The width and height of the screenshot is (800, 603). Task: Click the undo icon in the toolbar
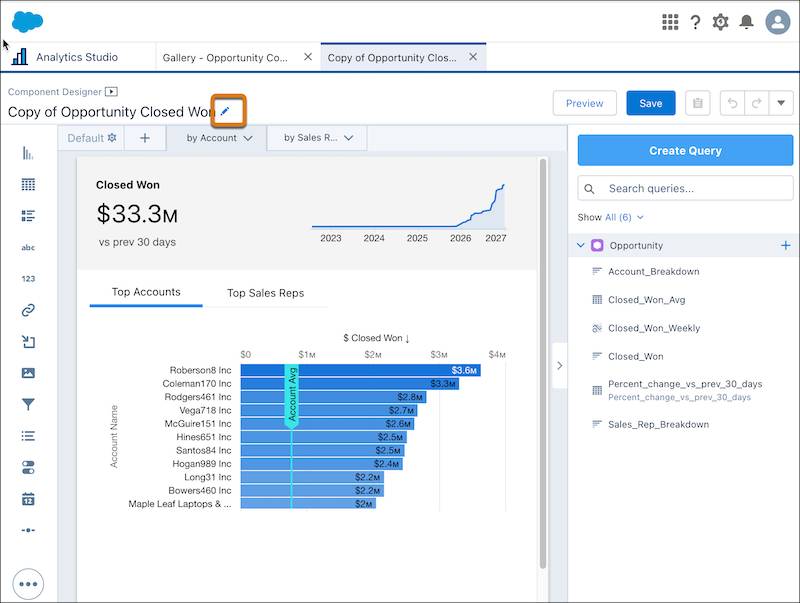tap(730, 103)
